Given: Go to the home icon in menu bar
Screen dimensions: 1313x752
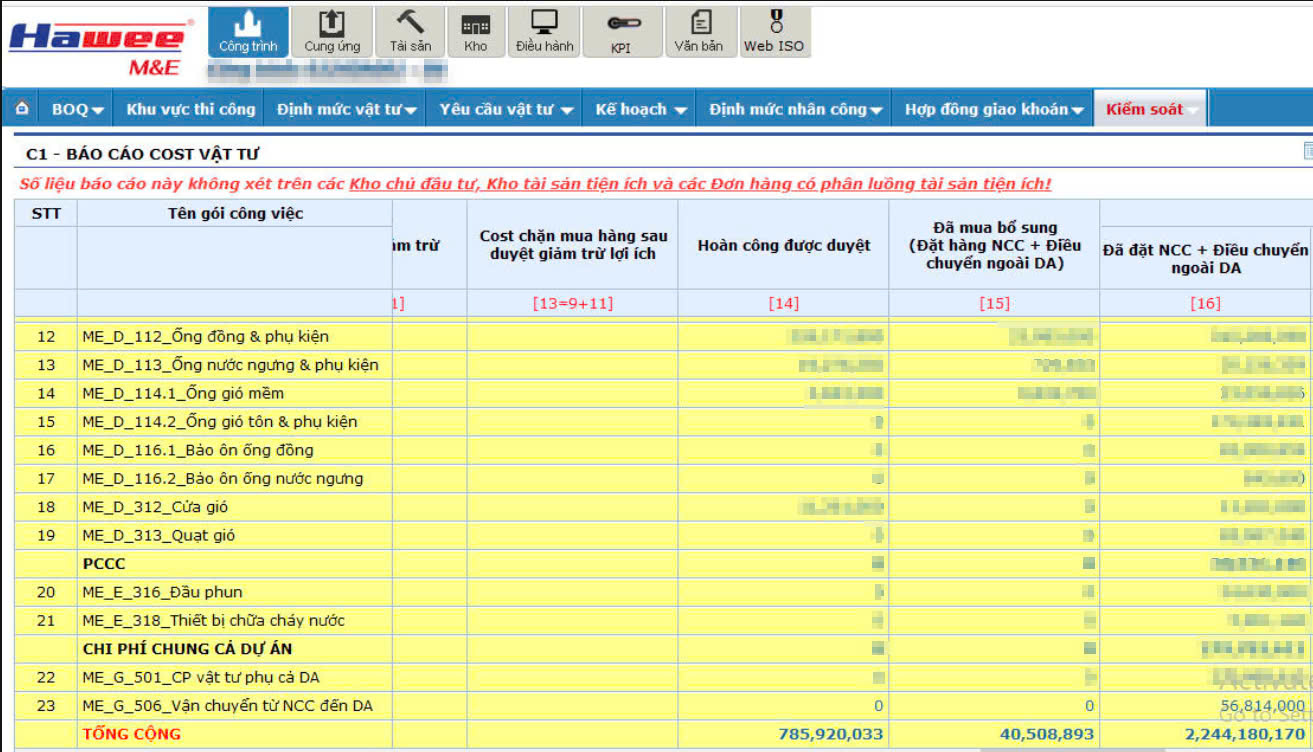Looking at the screenshot, I should [x=22, y=108].
